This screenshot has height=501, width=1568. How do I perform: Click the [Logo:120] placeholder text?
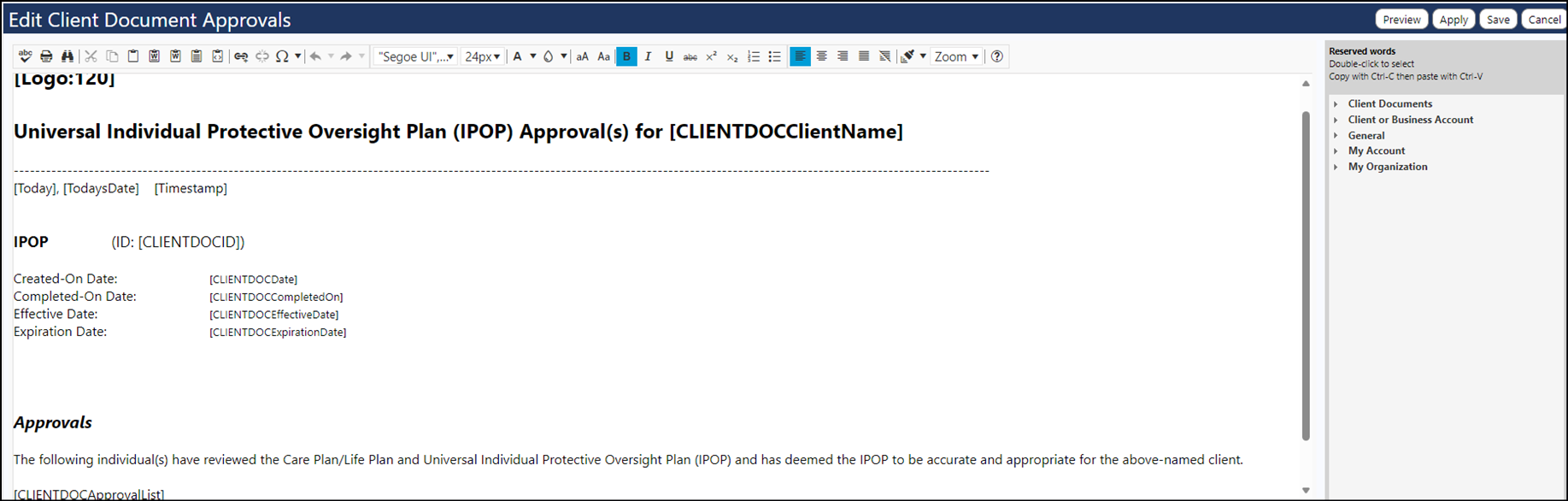click(x=64, y=80)
